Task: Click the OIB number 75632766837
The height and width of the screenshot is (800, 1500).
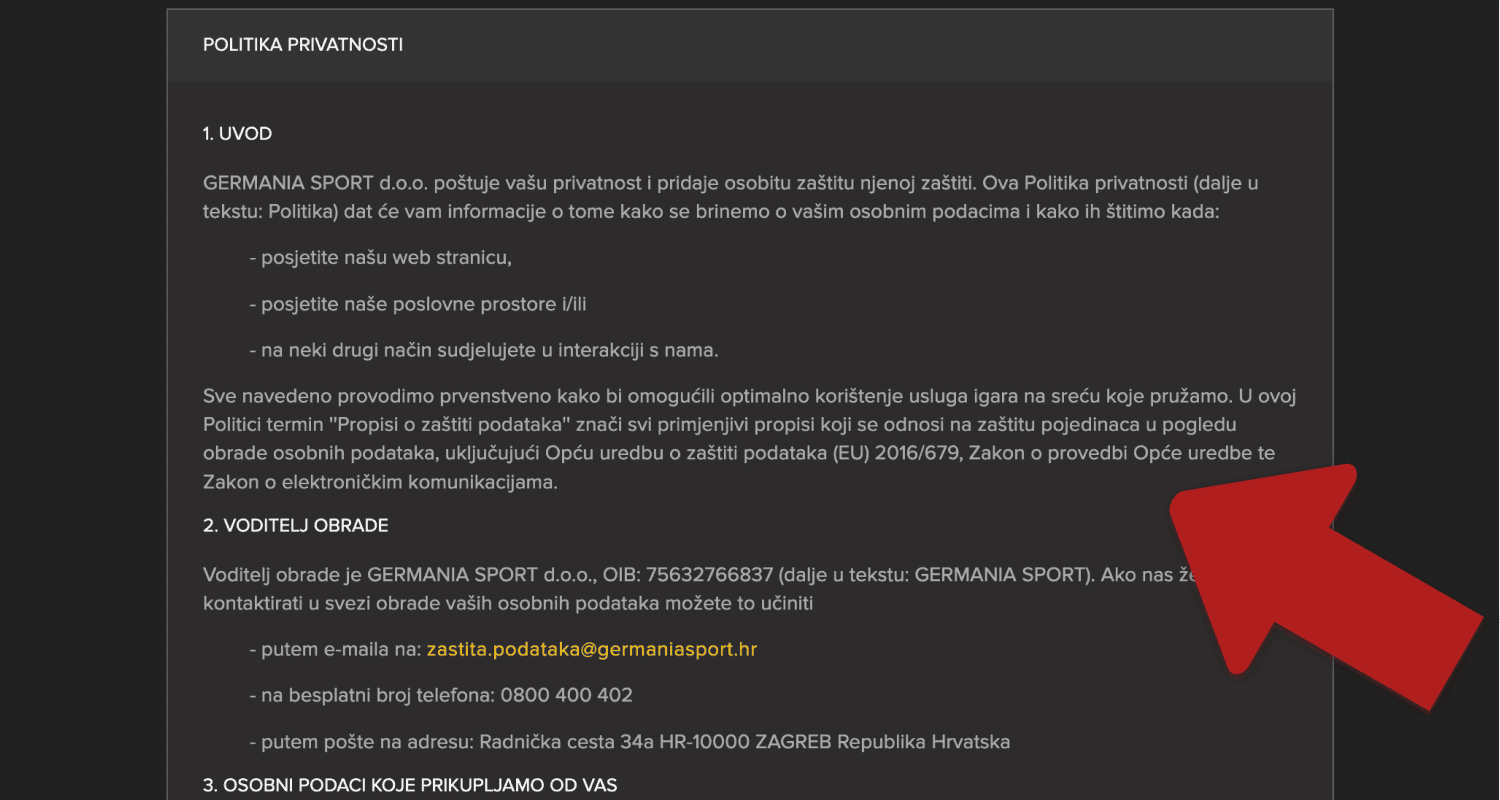Action: point(710,575)
